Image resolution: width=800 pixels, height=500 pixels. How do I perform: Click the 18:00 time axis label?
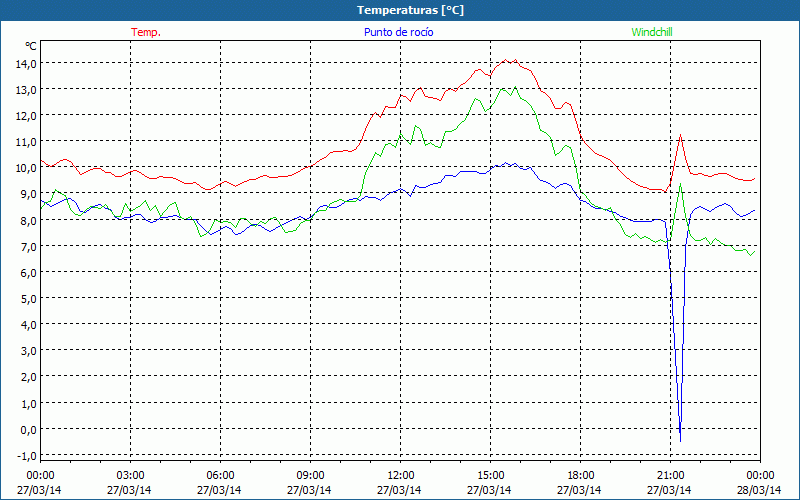tap(580, 476)
